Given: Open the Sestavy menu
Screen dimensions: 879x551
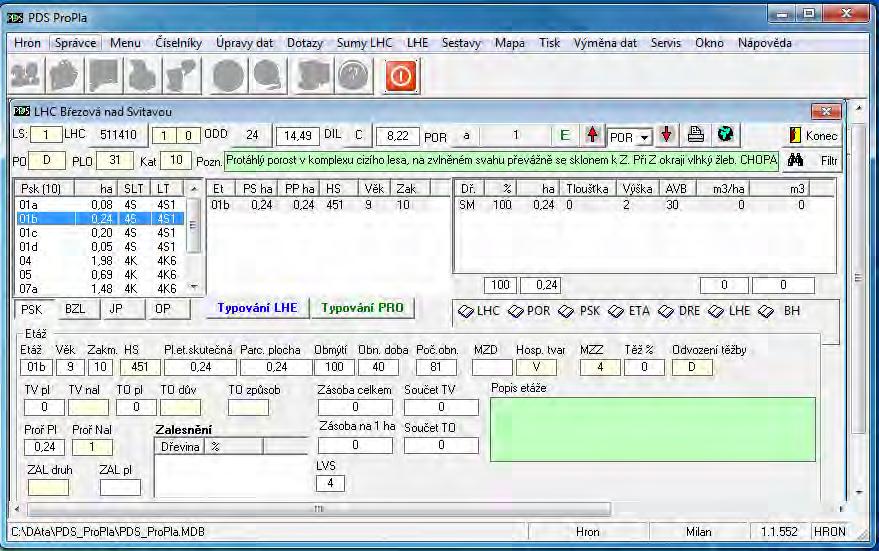Looking at the screenshot, I should [x=461, y=43].
